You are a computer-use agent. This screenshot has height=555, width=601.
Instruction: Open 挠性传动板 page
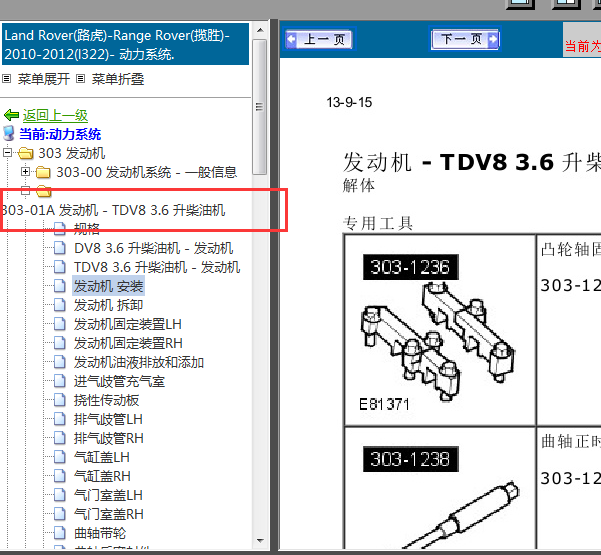click(106, 400)
